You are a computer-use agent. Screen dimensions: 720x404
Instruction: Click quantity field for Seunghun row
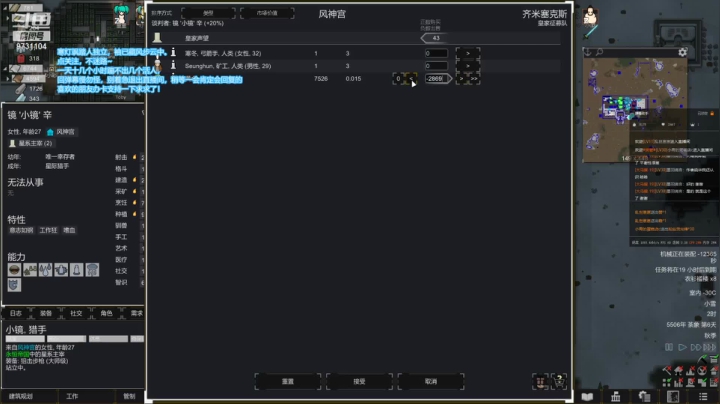coord(436,66)
